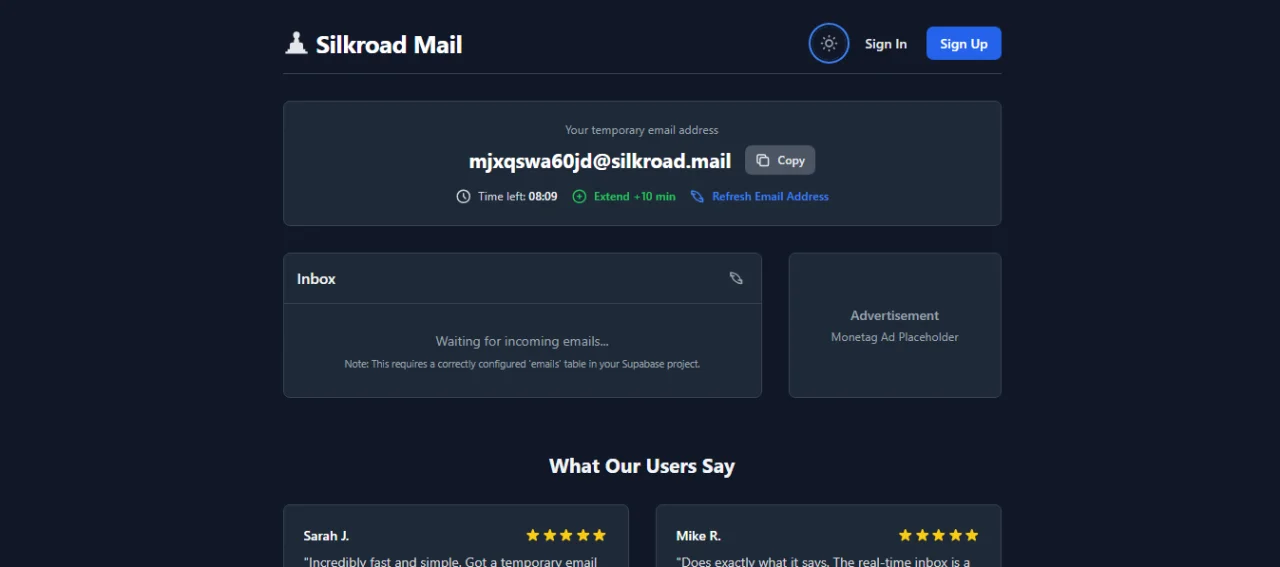The height and width of the screenshot is (567, 1280).
Task: Click the Supabase 'emails' table note text
Action: [x=522, y=364]
